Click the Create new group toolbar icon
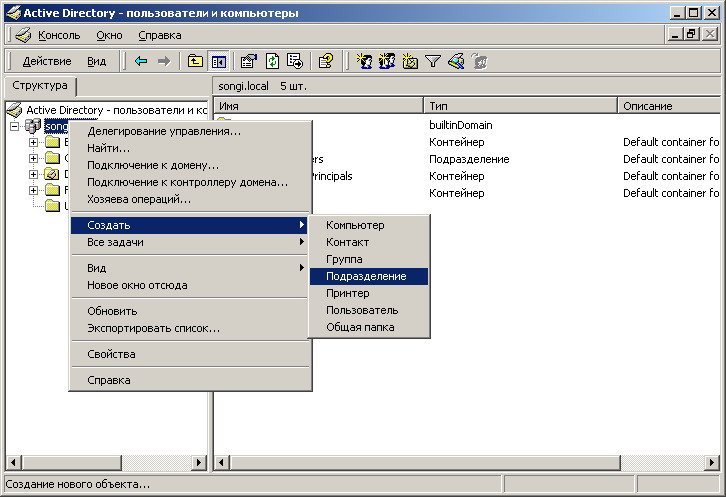726x497 pixels. pyautogui.click(x=387, y=61)
